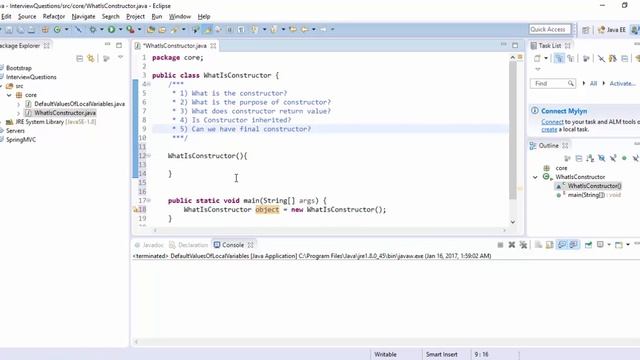Click the New Java Class green icon
The image size is (640, 360).
57,29
